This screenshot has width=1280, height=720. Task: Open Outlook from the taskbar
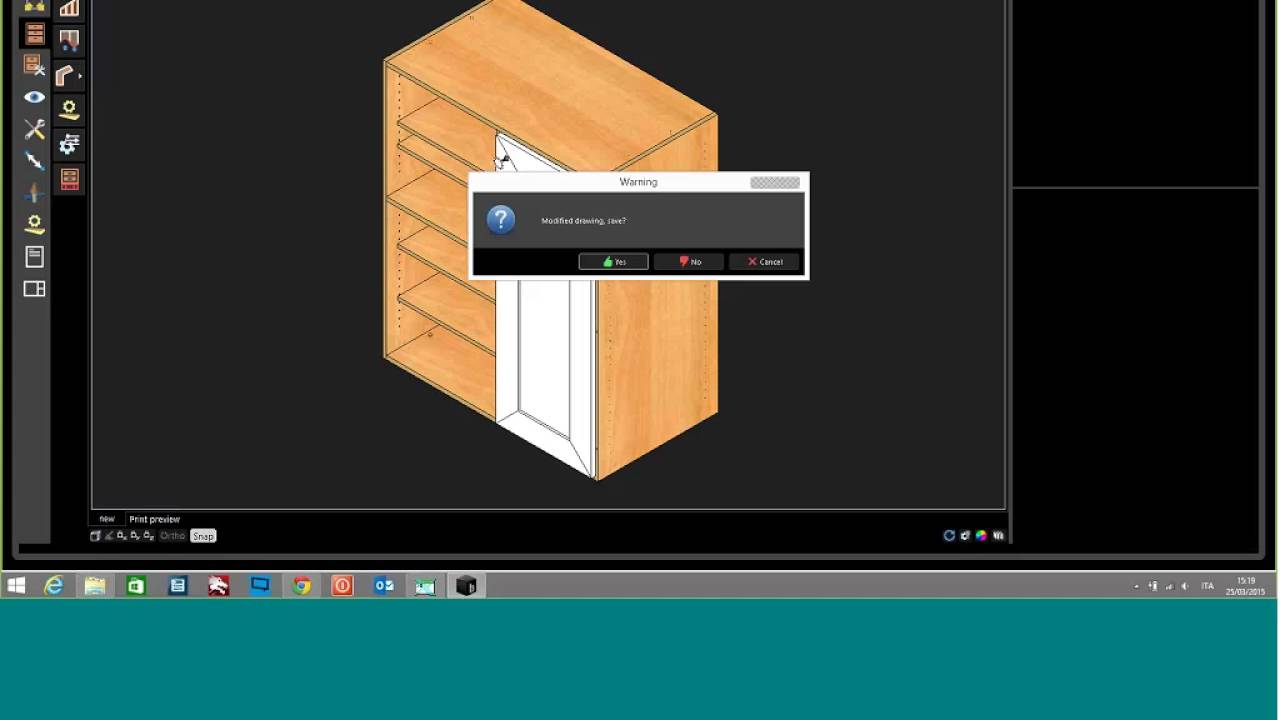pyautogui.click(x=384, y=586)
